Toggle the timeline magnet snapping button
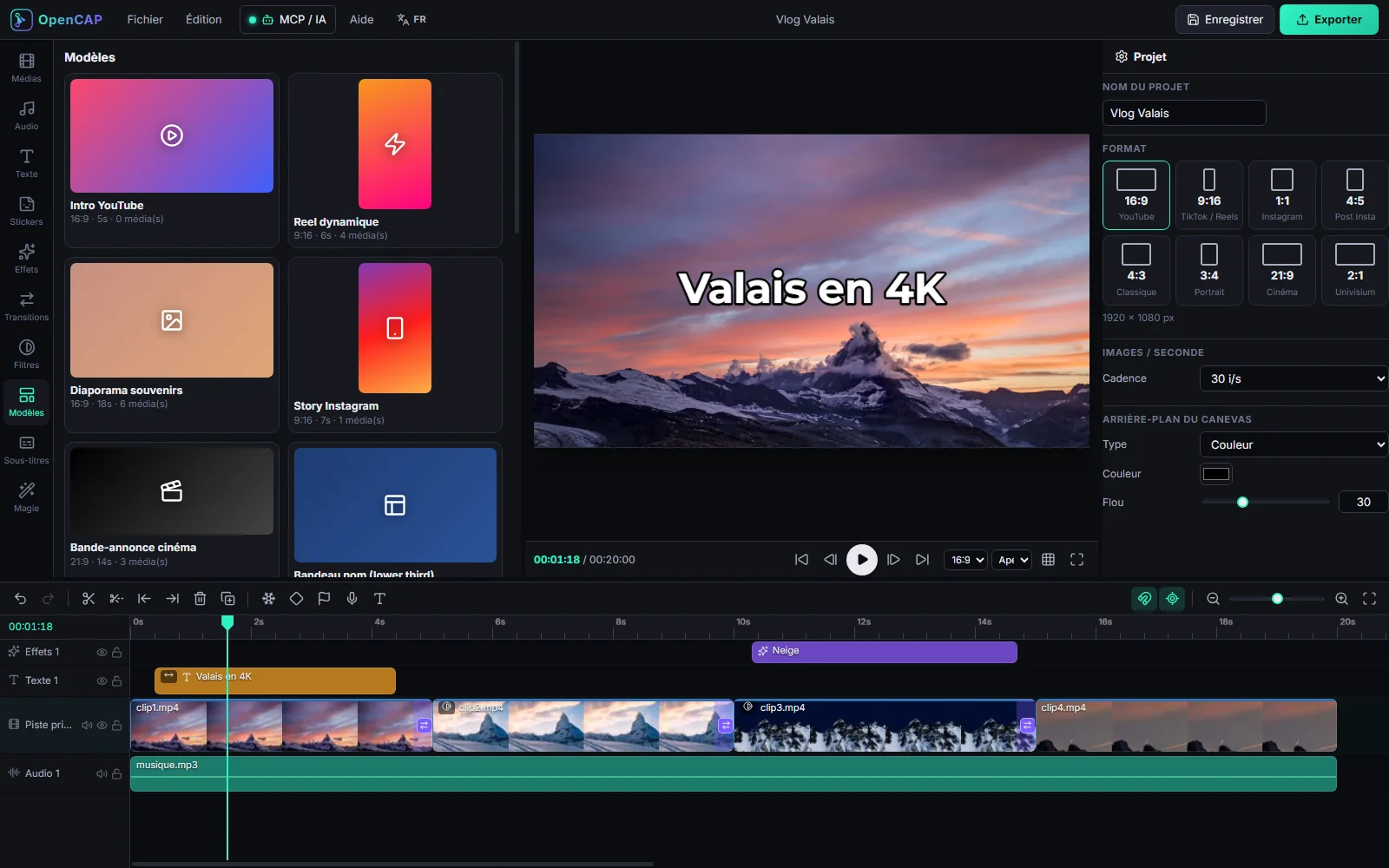1389x868 pixels. point(1144,598)
